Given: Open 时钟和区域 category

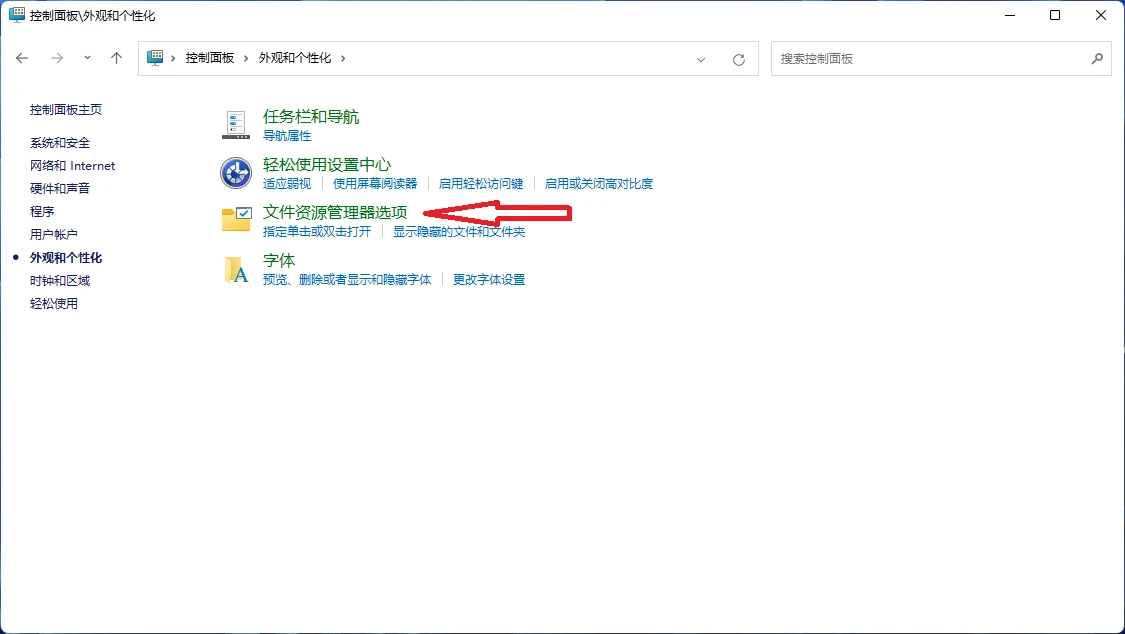Looking at the screenshot, I should 60,280.
